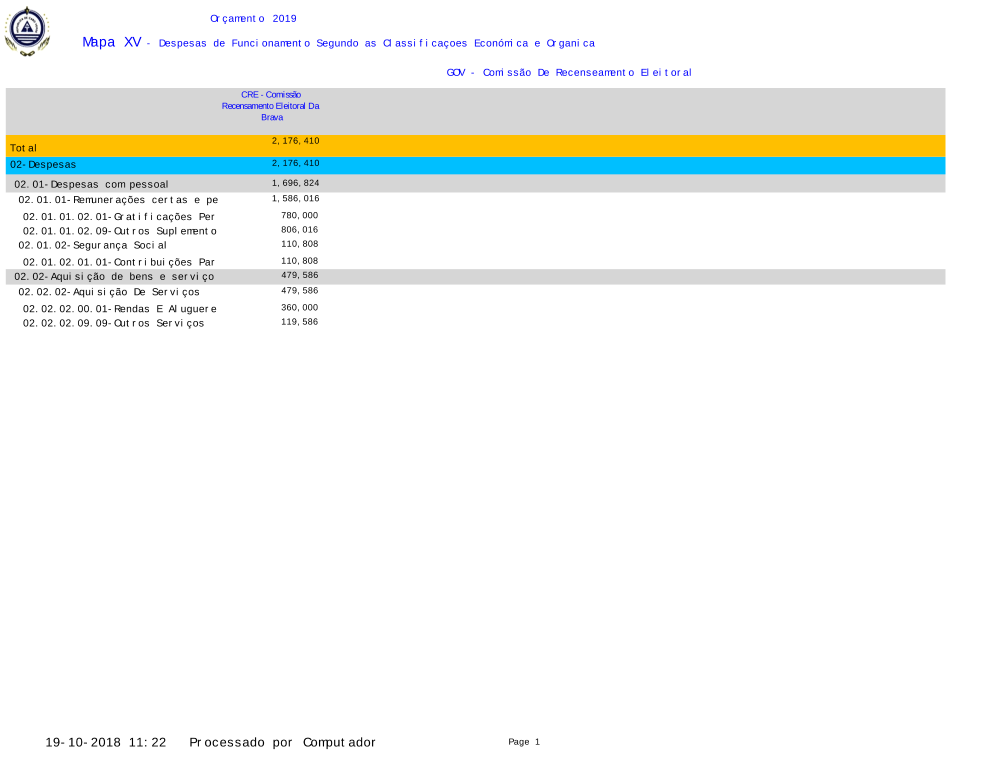Click the '02.02-Aquisição de bens e serviço' row
The image size is (1000, 773).
coord(114,277)
